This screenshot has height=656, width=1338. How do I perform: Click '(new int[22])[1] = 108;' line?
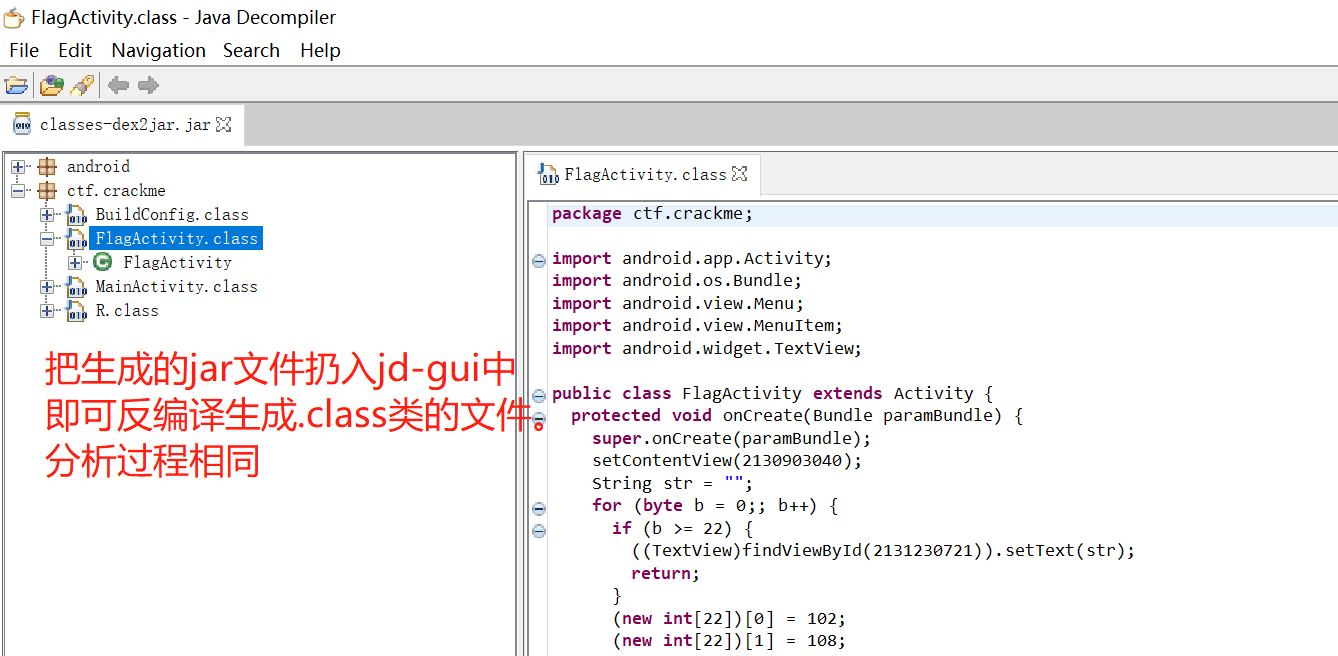[x=729, y=640]
